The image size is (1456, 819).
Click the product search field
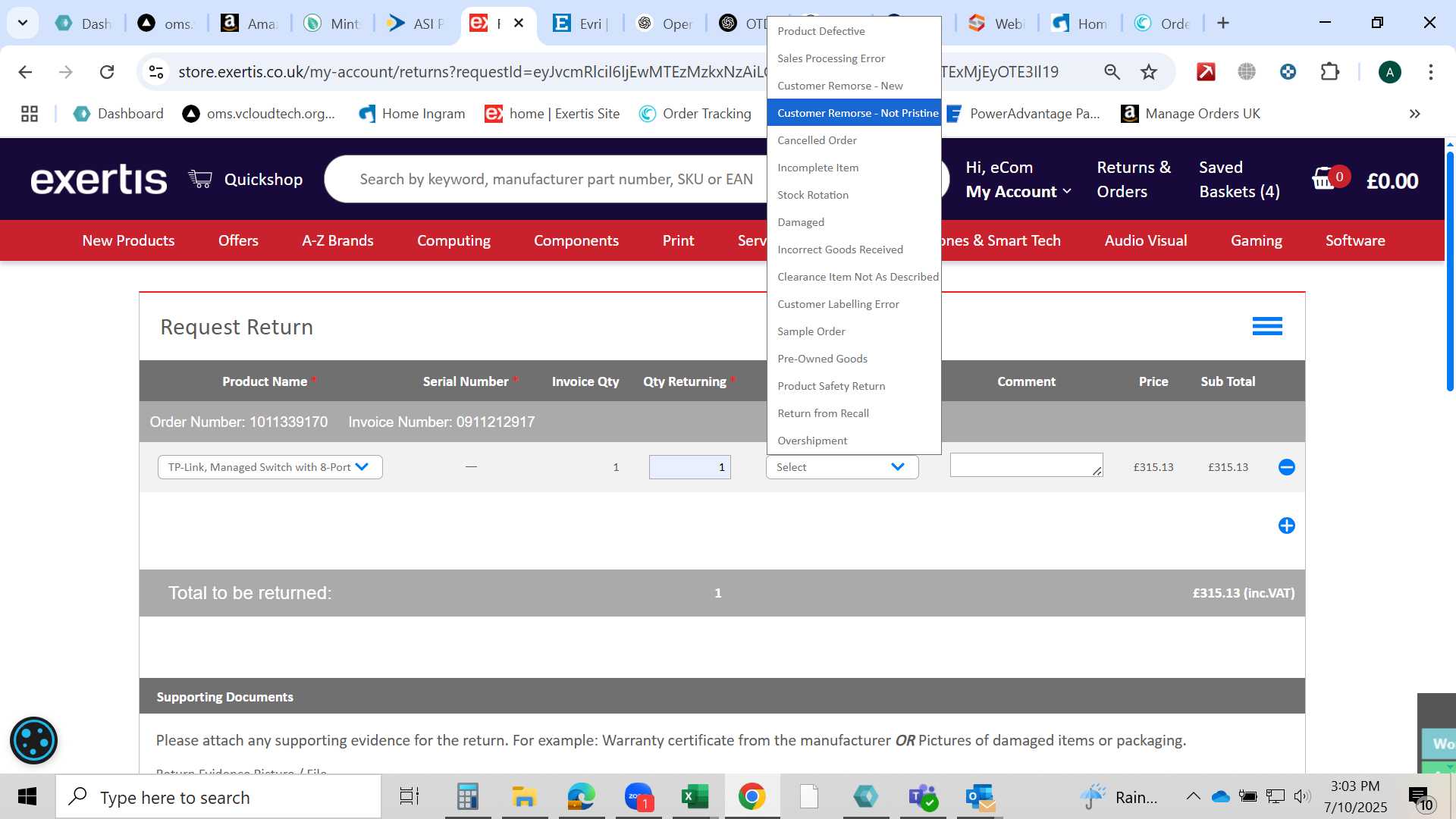[557, 180]
